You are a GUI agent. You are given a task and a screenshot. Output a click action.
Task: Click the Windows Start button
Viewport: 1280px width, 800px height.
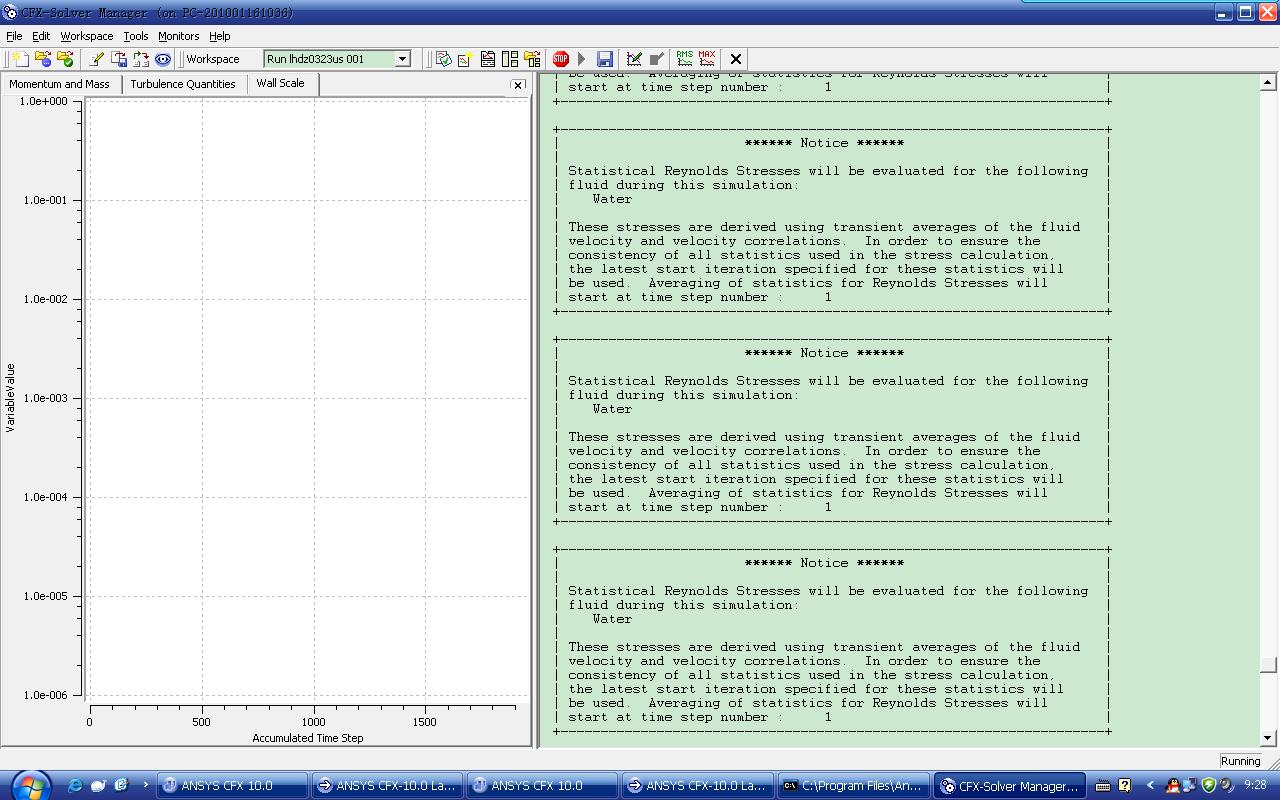tap(28, 785)
